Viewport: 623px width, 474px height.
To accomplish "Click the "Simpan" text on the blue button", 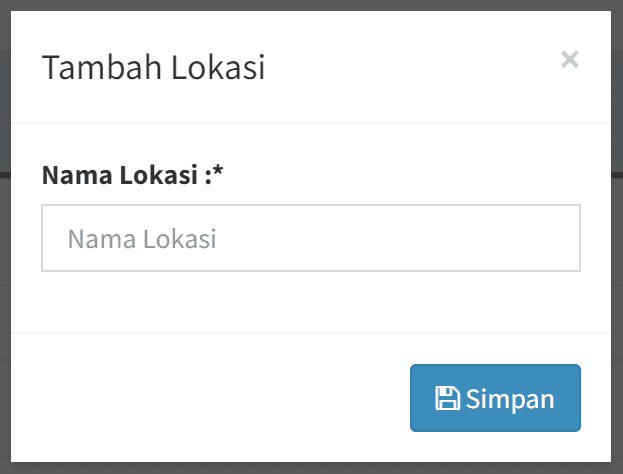I will tap(510, 399).
